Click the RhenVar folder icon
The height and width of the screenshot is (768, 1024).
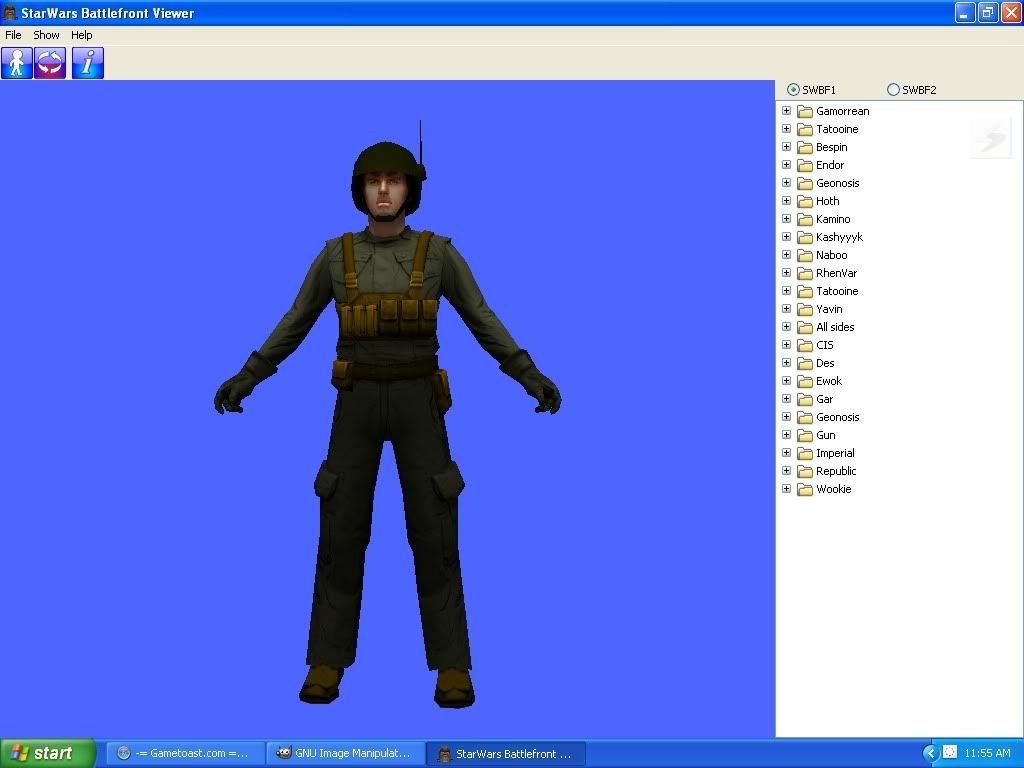coord(805,273)
